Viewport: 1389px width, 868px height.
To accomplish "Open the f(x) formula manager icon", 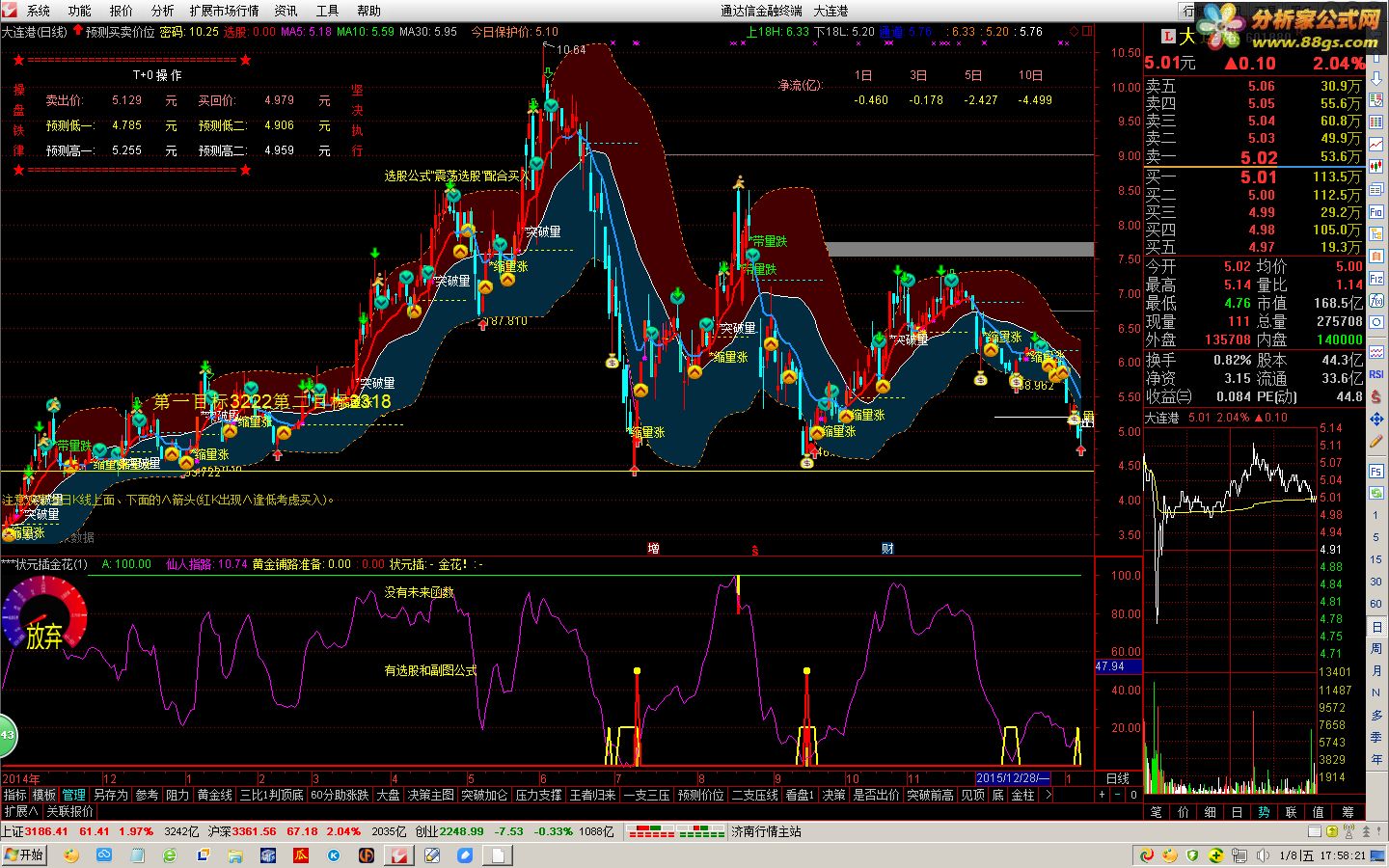I will click(1376, 300).
